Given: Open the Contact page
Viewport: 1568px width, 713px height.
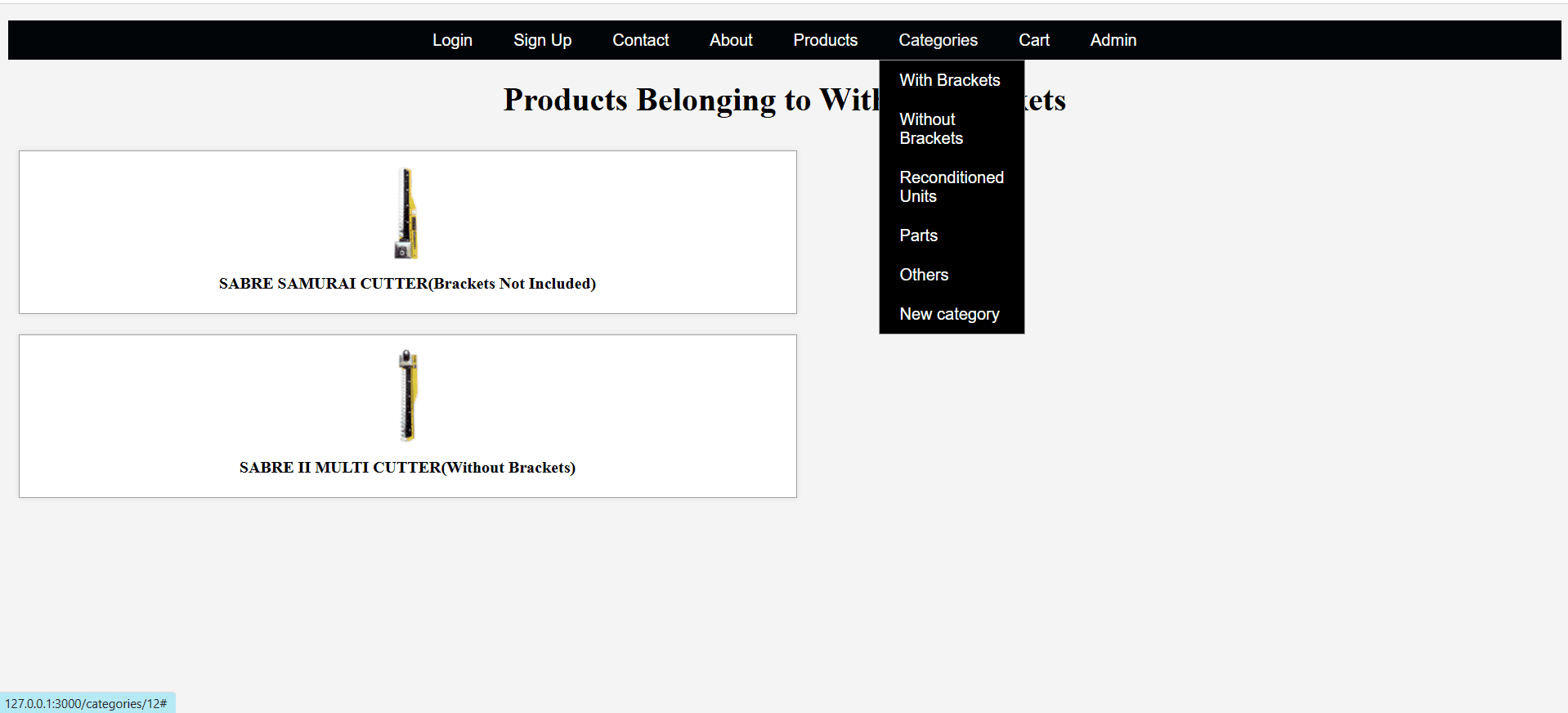Looking at the screenshot, I should pyautogui.click(x=640, y=40).
